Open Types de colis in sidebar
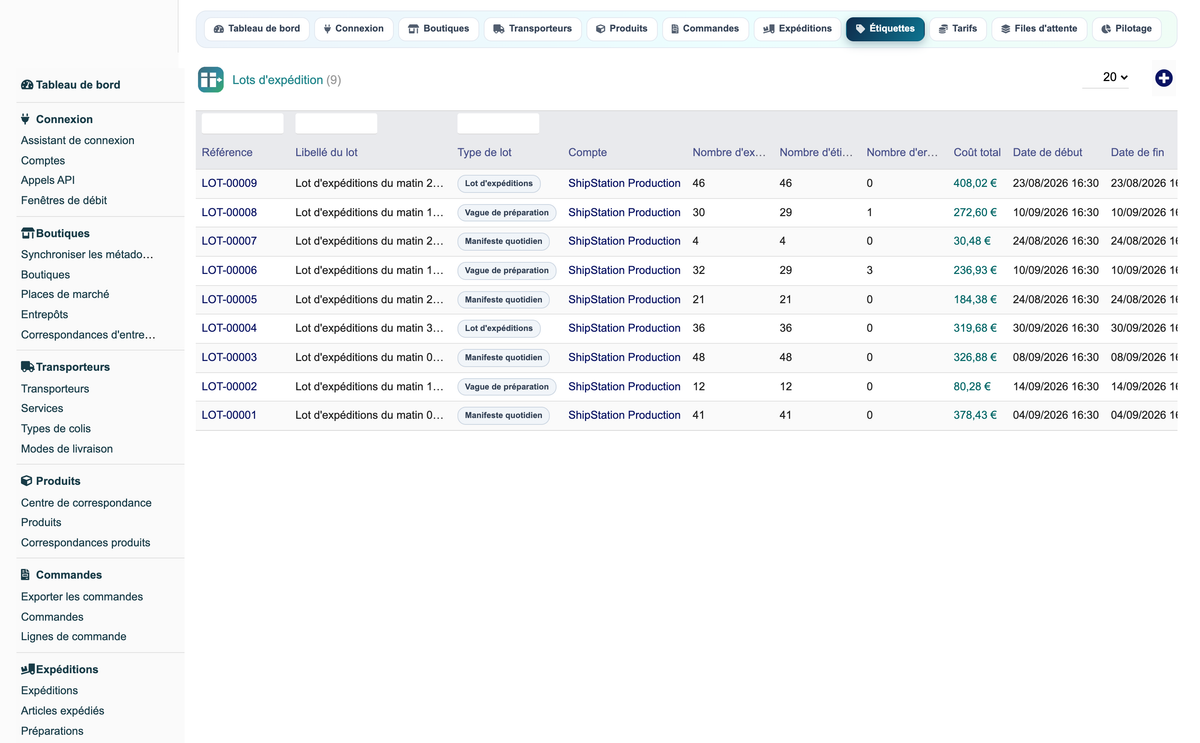This screenshot has height=743, width=1200. [56, 429]
